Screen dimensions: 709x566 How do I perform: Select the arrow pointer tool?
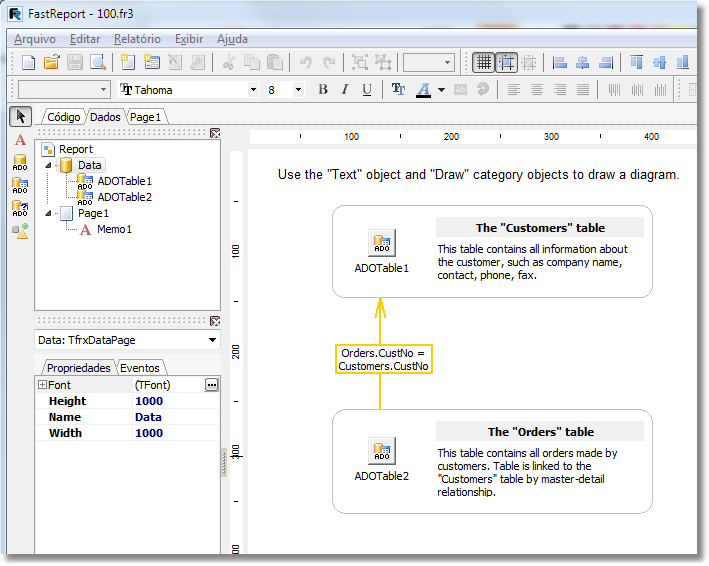click(20, 117)
